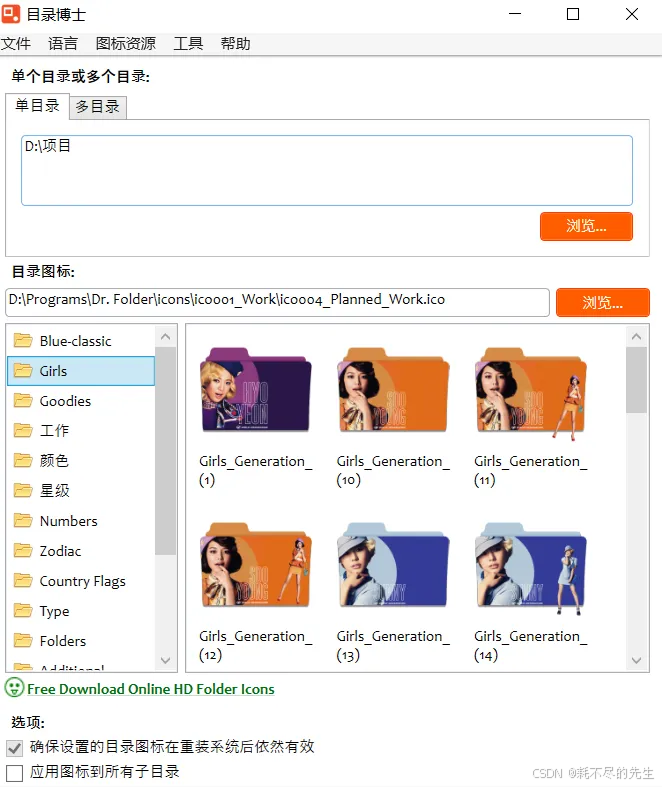Click the green smiley face icon
This screenshot has height=787, width=662.
(14, 688)
